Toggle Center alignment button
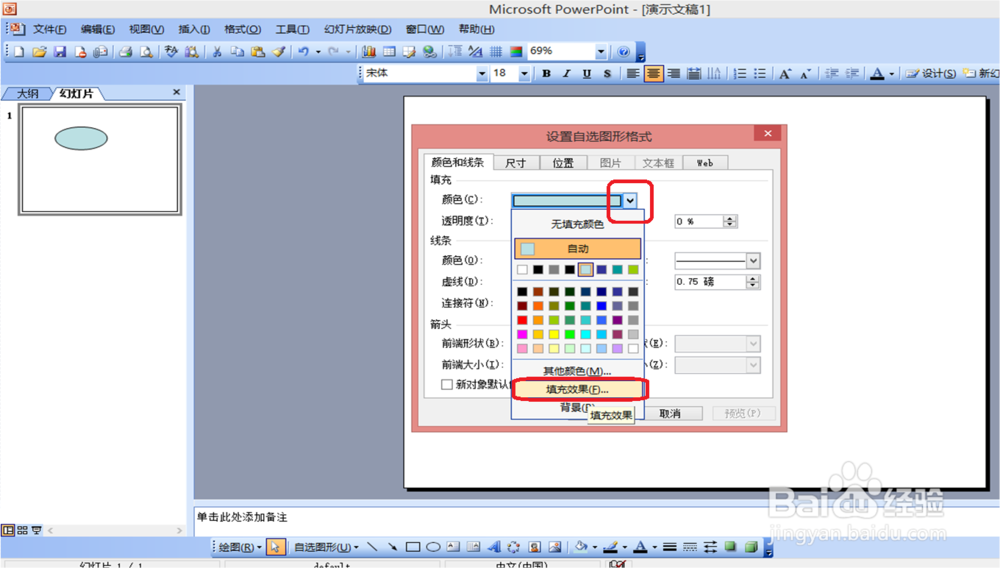The height and width of the screenshot is (568, 1000). (653, 74)
